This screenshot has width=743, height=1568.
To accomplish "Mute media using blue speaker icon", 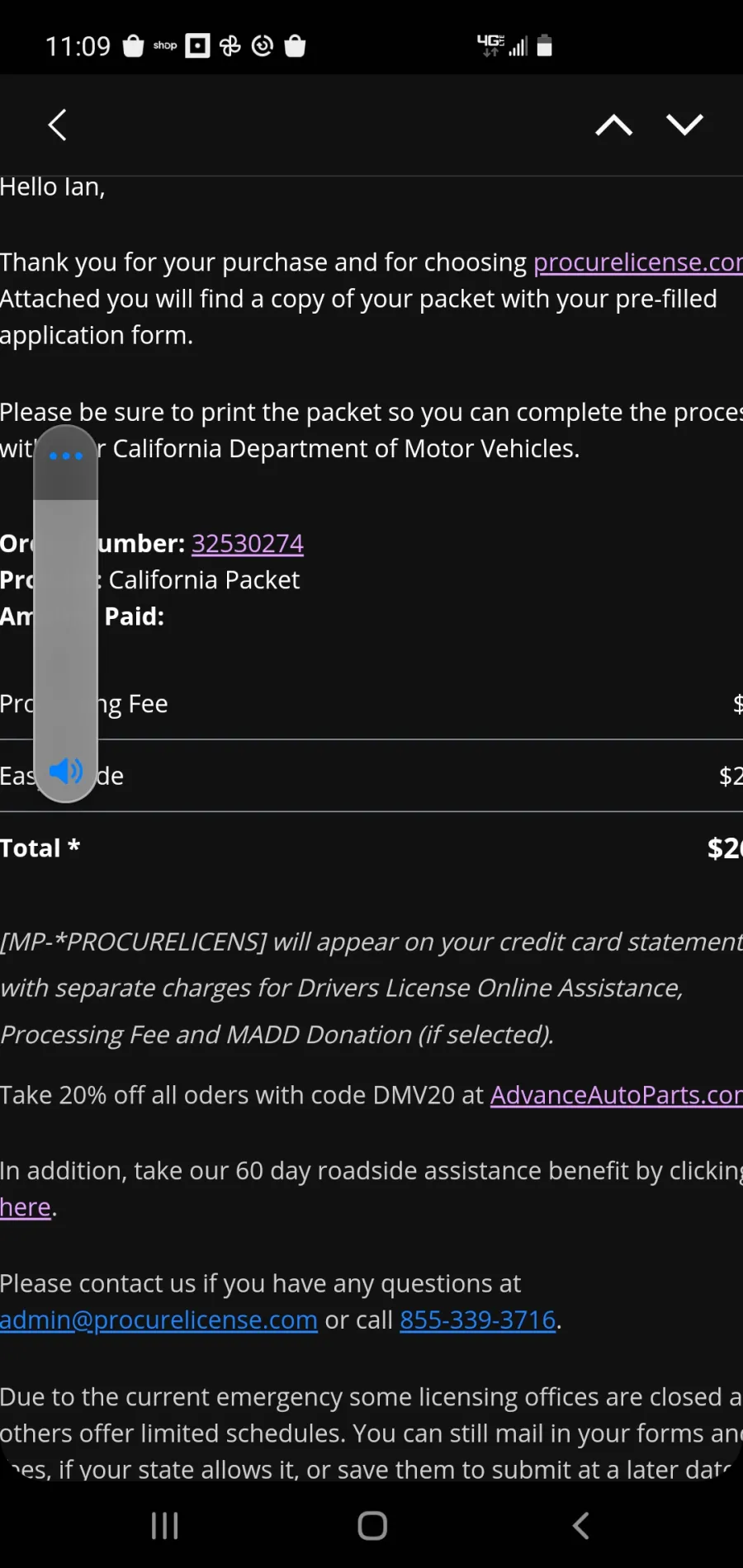I will pos(66,772).
